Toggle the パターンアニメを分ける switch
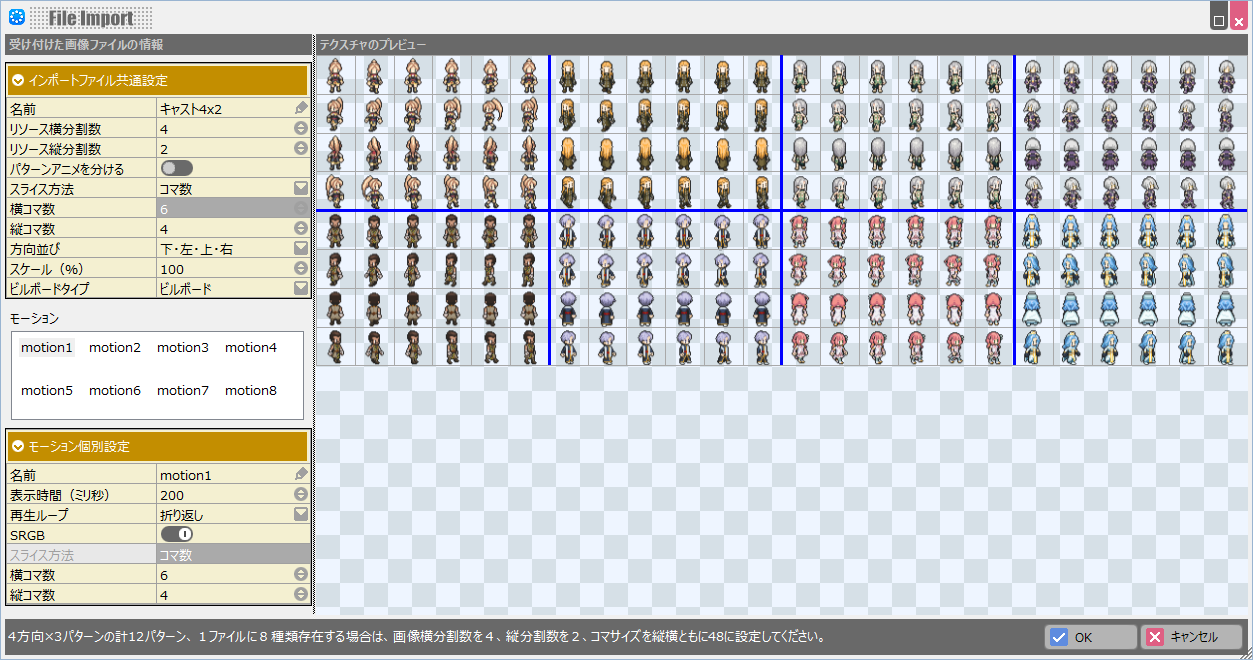Viewport: 1253px width, 660px height. coord(177,168)
